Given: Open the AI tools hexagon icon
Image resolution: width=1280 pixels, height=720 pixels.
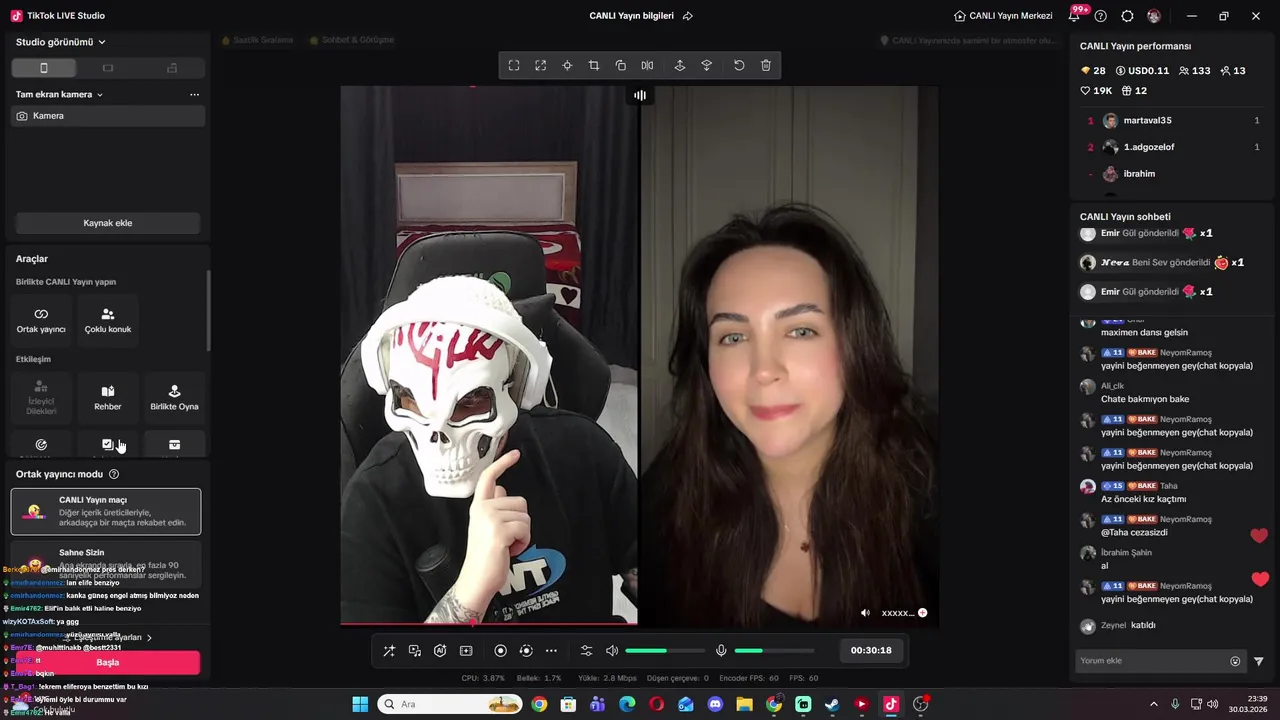Looking at the screenshot, I should (x=440, y=651).
